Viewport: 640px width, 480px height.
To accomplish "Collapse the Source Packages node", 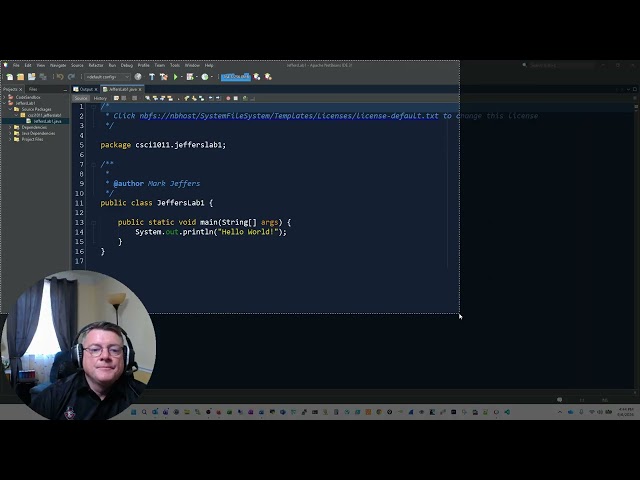I will pos(10,109).
